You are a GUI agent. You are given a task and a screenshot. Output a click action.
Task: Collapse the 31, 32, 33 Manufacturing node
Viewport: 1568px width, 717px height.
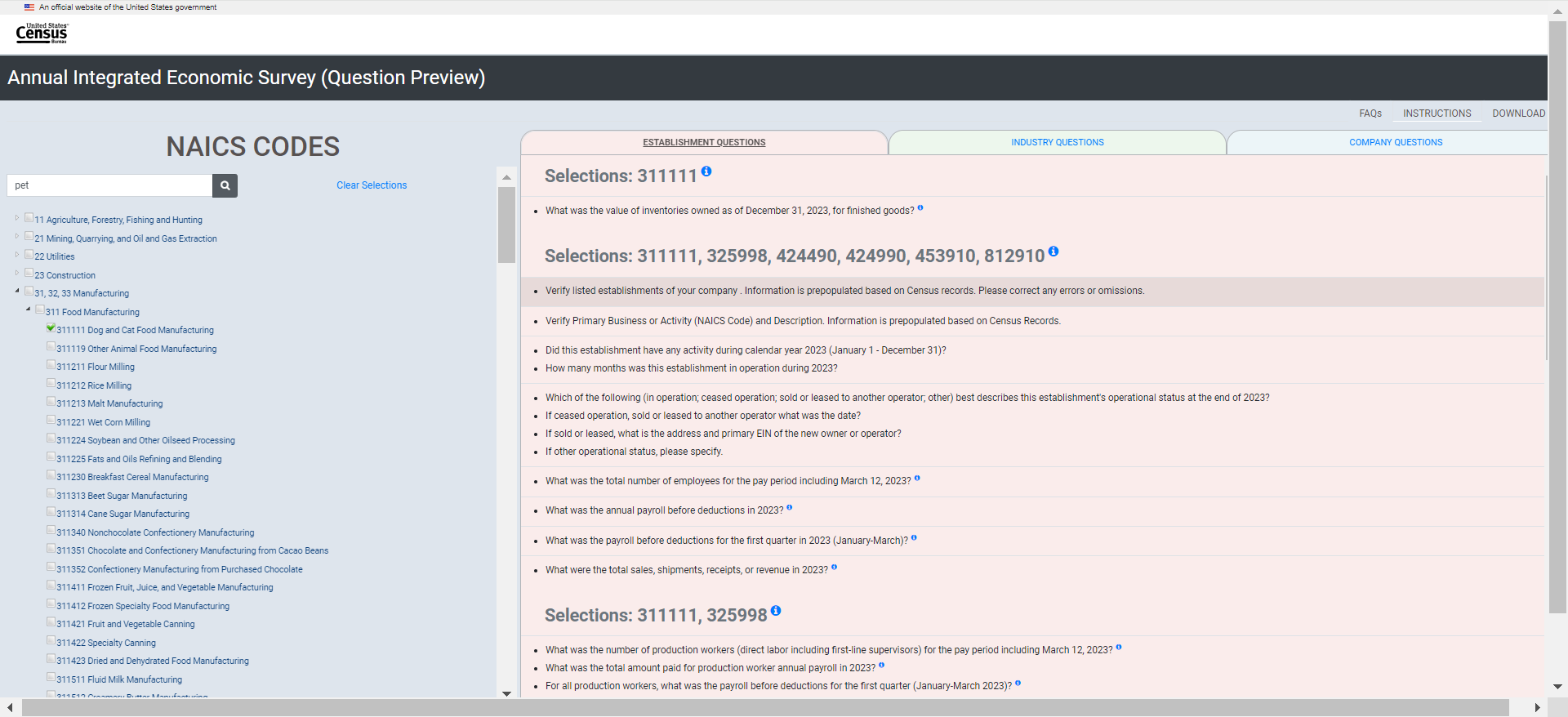(17, 292)
